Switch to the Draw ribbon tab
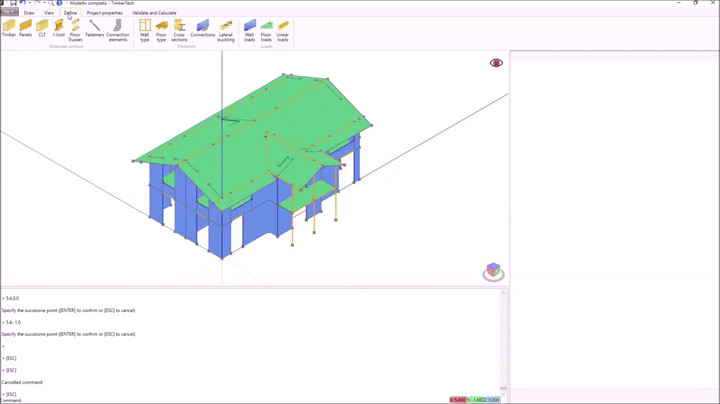Image resolution: width=720 pixels, height=404 pixels. pos(29,13)
